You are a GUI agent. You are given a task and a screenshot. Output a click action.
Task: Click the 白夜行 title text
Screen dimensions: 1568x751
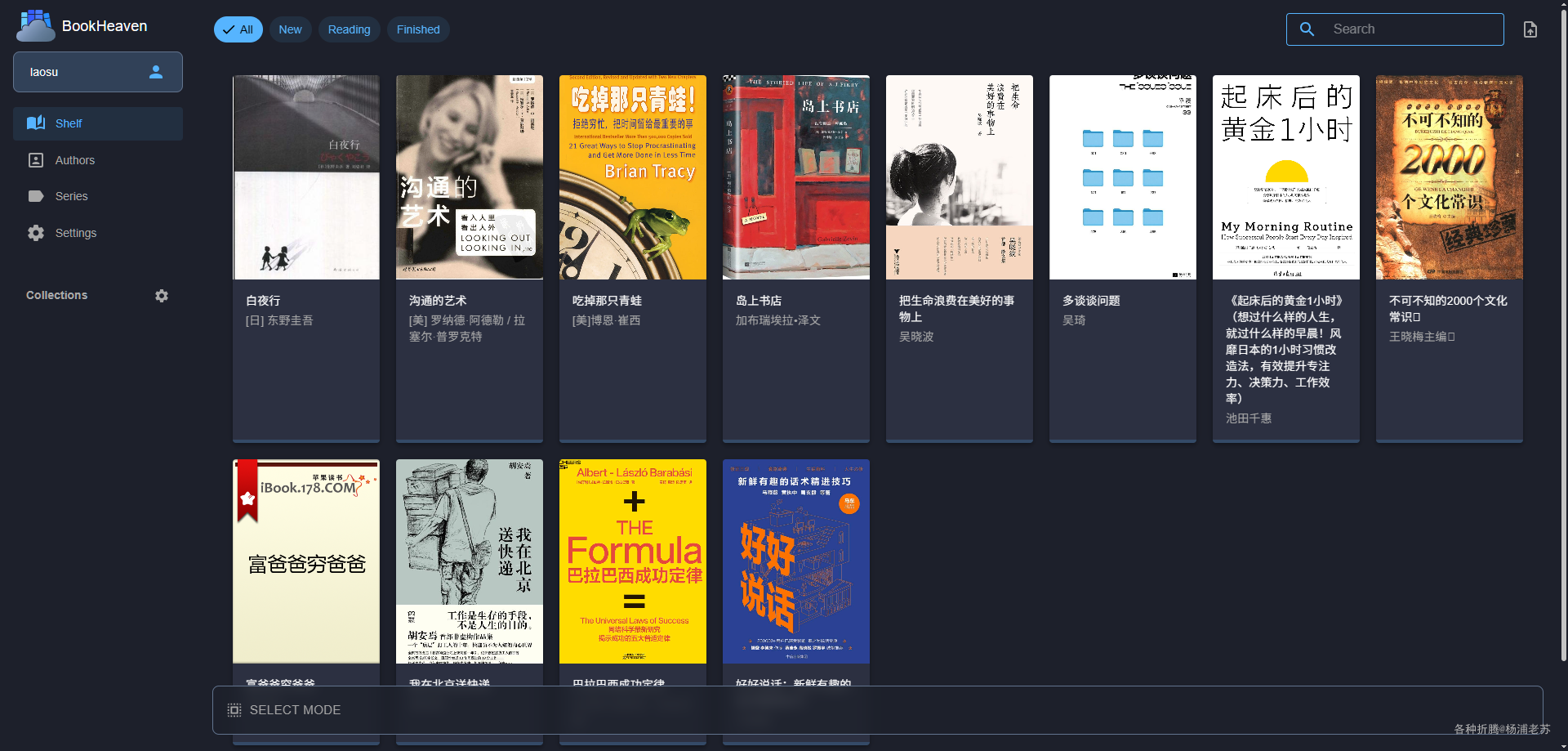tap(263, 301)
